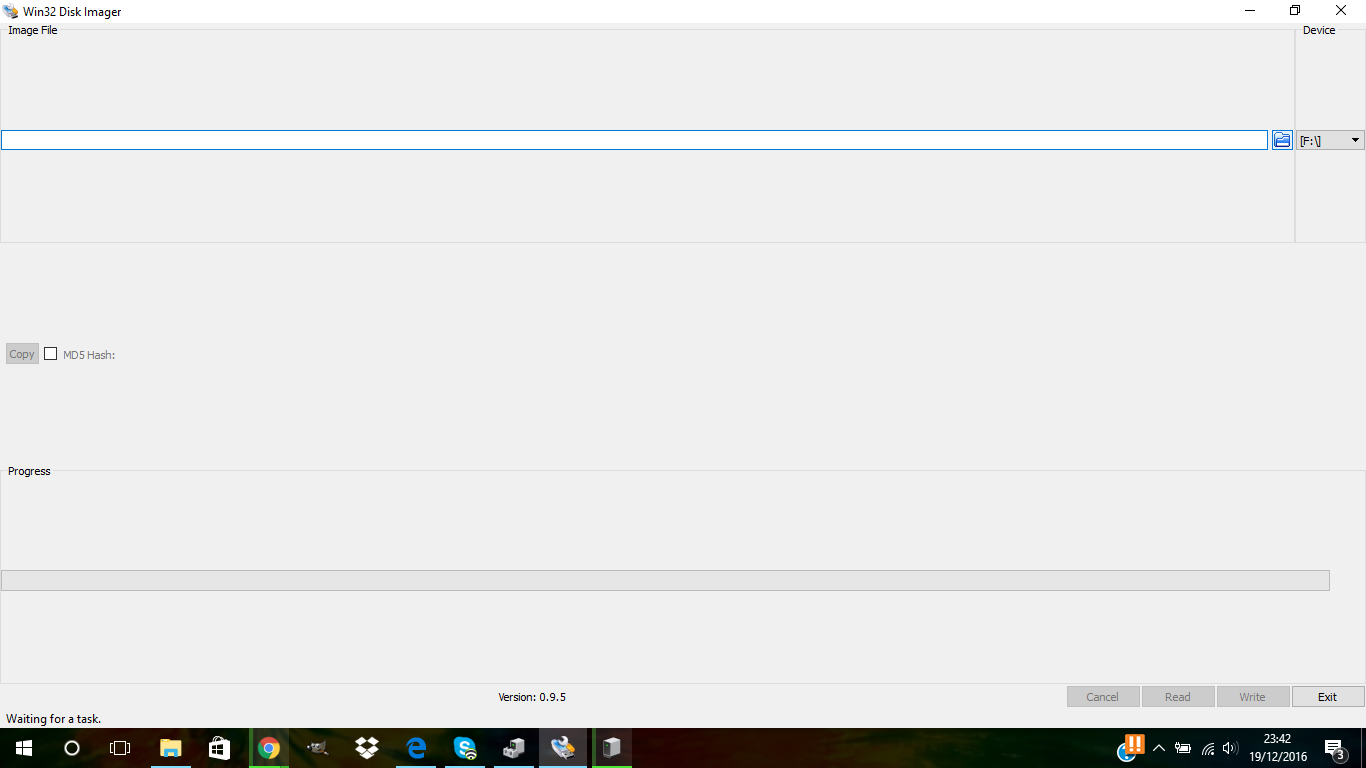Image resolution: width=1366 pixels, height=768 pixels.
Task: Click the browse image file folder icon
Action: point(1281,140)
